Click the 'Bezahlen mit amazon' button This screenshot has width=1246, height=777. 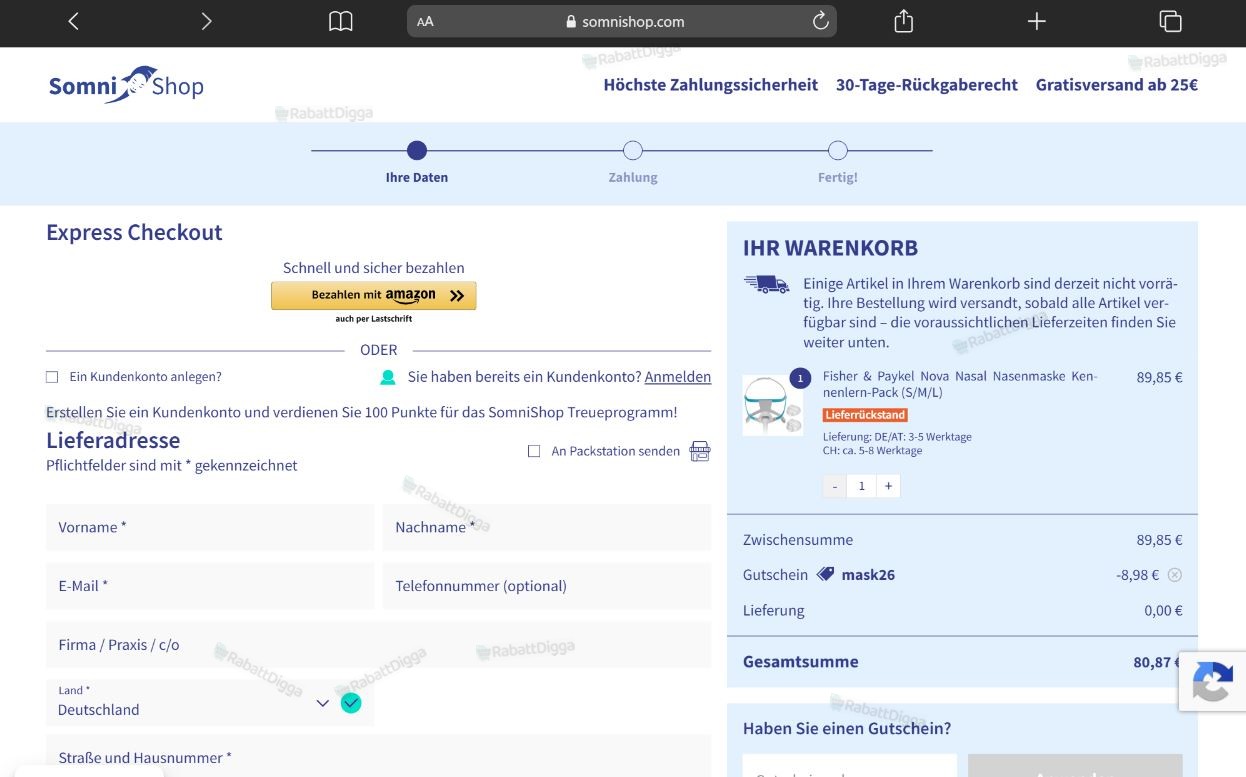(x=374, y=296)
